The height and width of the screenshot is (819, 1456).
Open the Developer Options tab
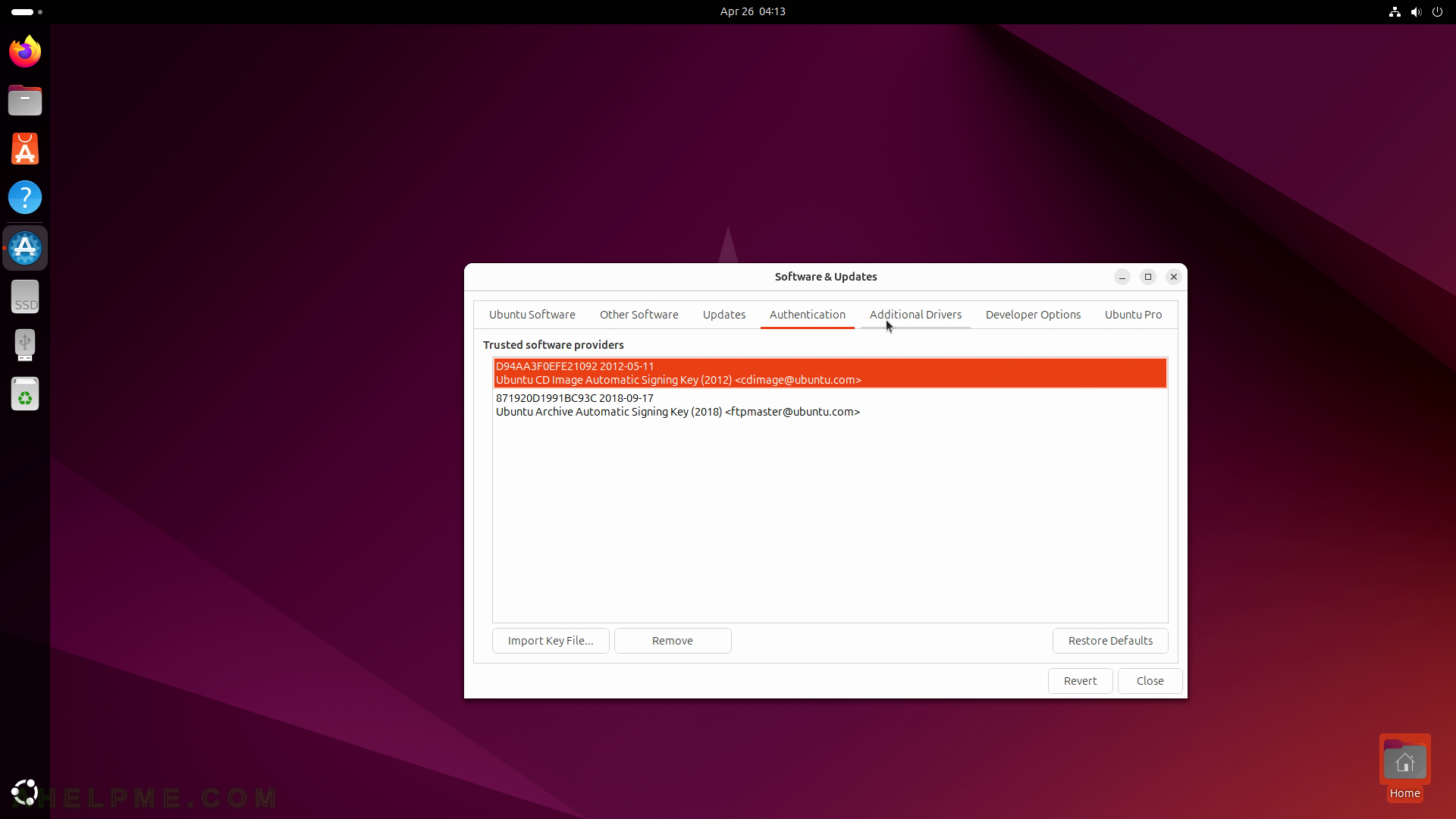click(x=1033, y=315)
